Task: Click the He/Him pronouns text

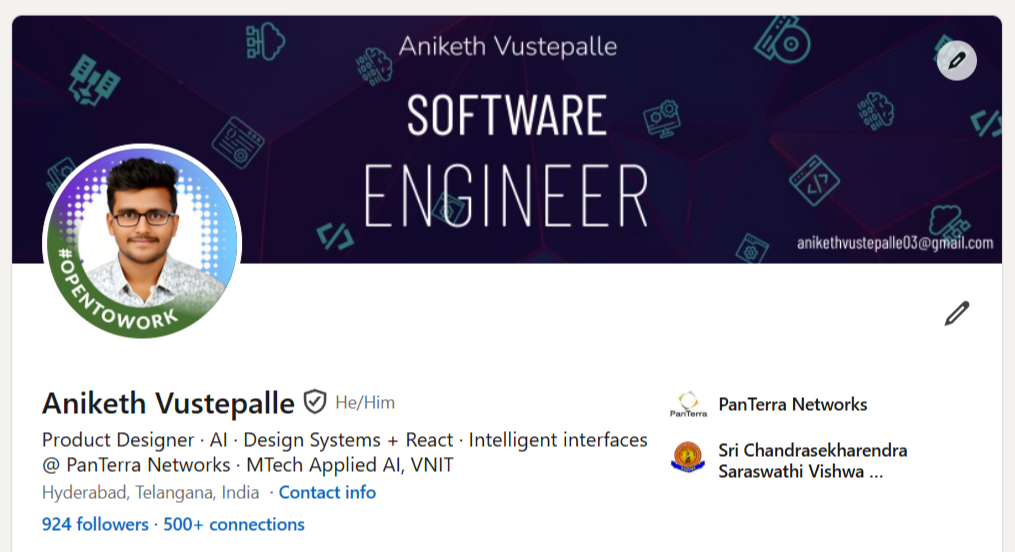Action: pos(365,403)
